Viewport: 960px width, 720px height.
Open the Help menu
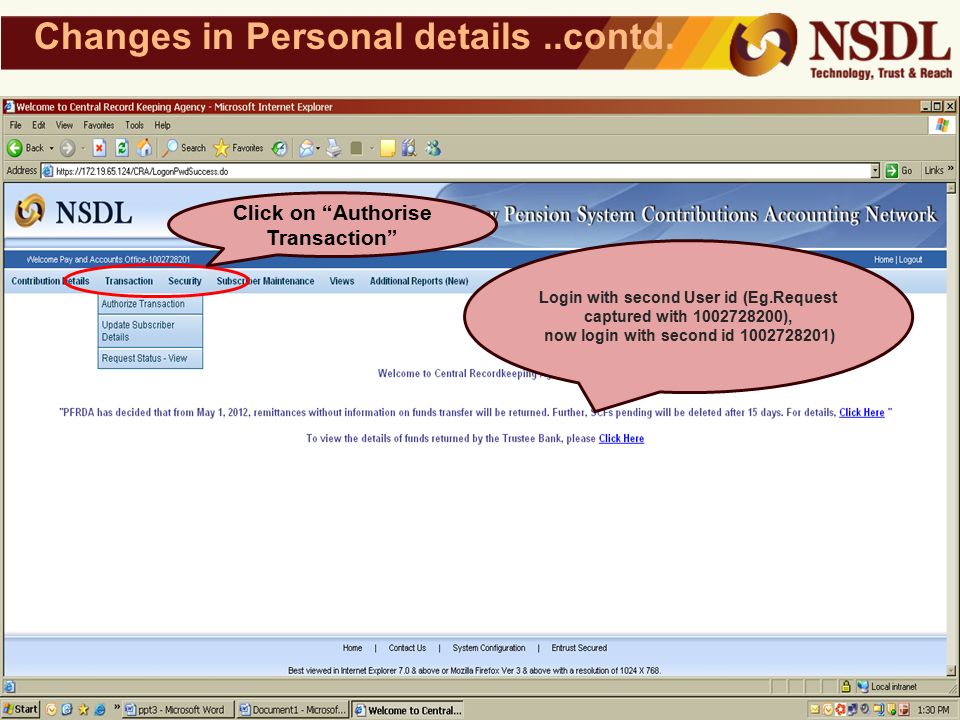(162, 125)
